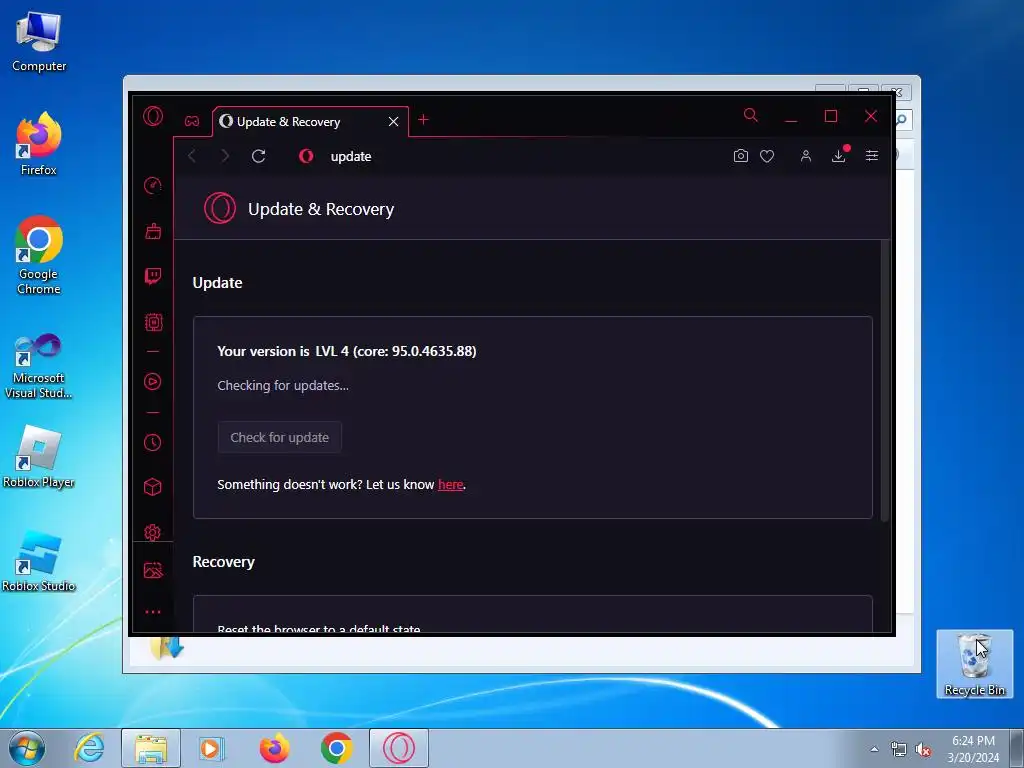Open the network tray icon
This screenshot has width=1024, height=768.
pos(899,749)
